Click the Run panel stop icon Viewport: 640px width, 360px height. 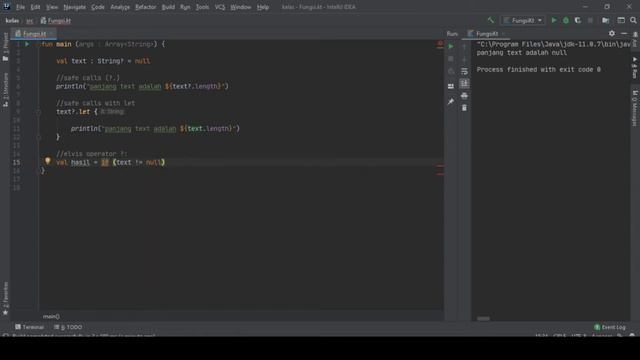coord(451,59)
